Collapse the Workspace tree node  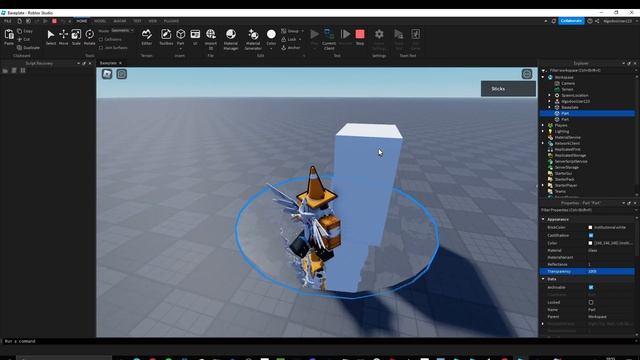click(x=543, y=77)
